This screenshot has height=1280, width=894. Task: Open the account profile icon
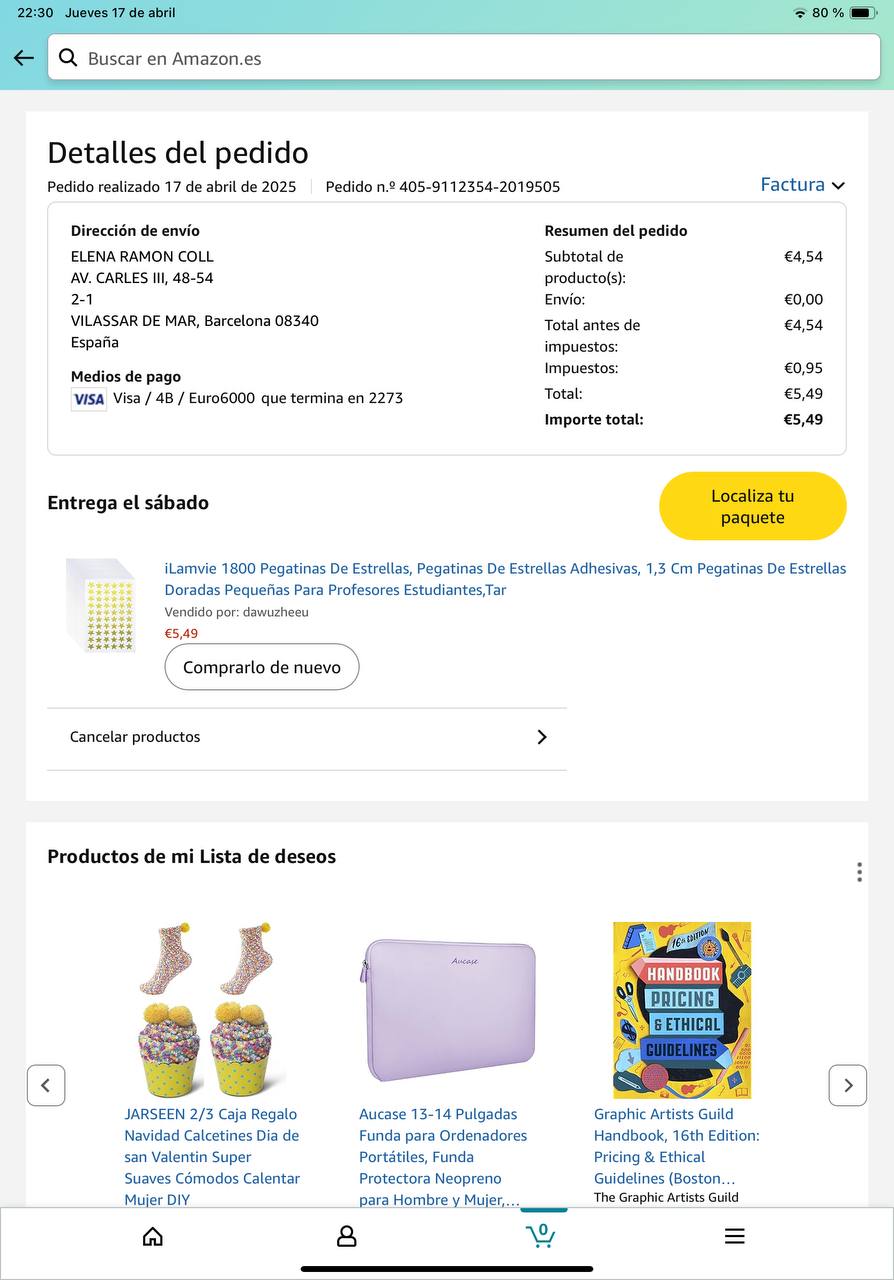pos(346,1237)
